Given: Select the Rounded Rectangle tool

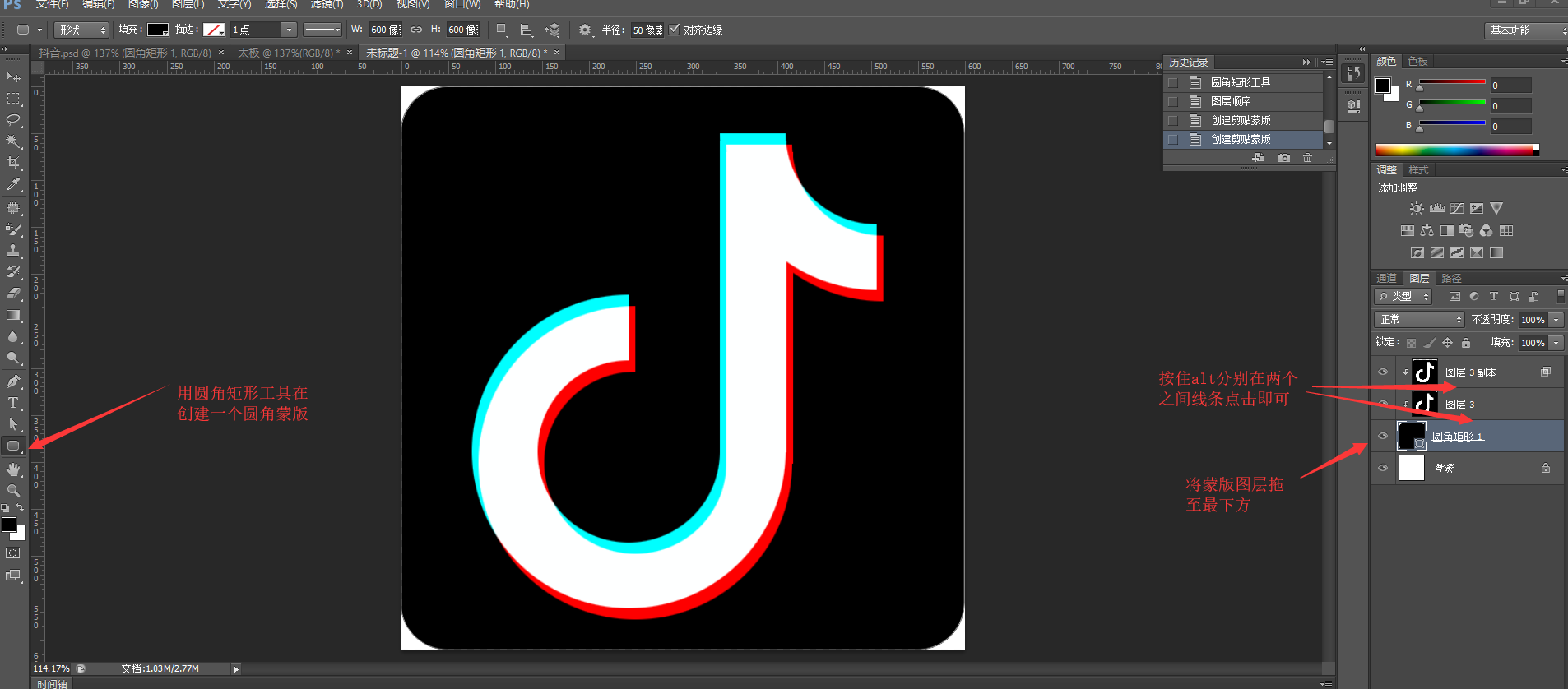Looking at the screenshot, I should pos(13,446).
